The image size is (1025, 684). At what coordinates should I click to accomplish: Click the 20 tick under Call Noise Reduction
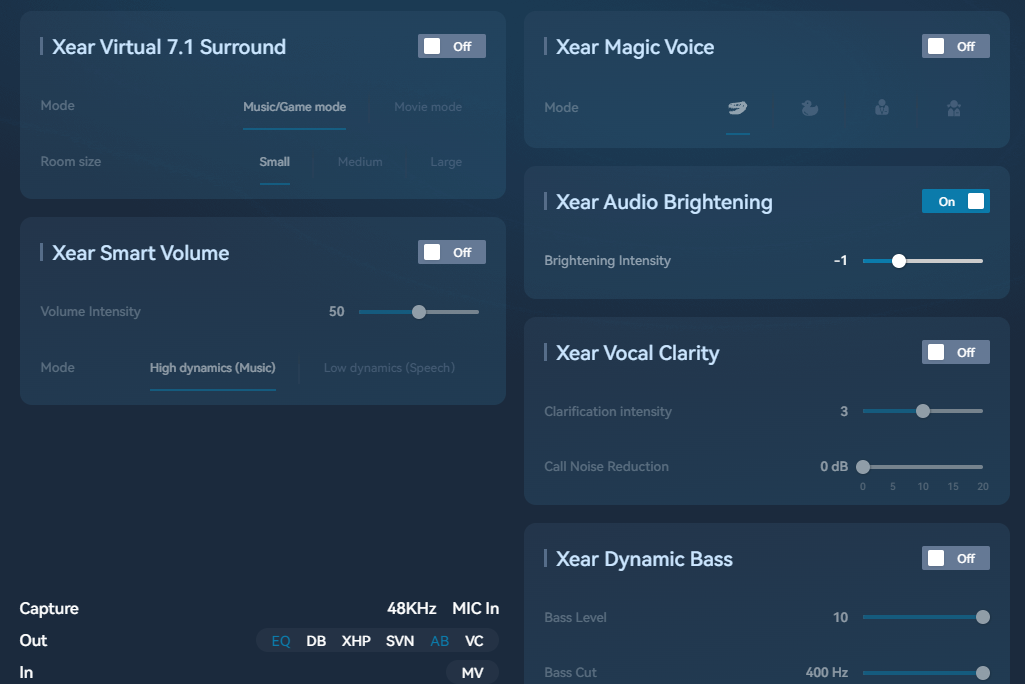pos(983,487)
